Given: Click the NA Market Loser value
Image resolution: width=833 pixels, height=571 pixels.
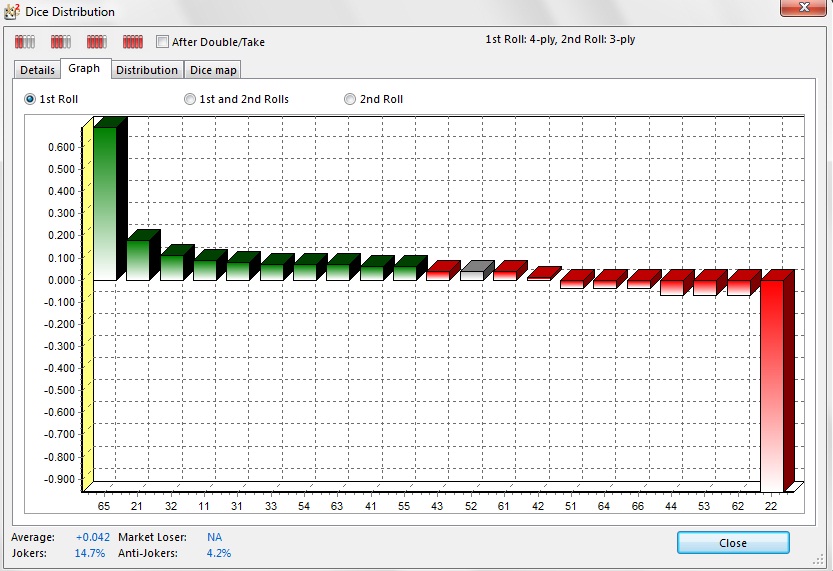Looking at the screenshot, I should click(214, 537).
